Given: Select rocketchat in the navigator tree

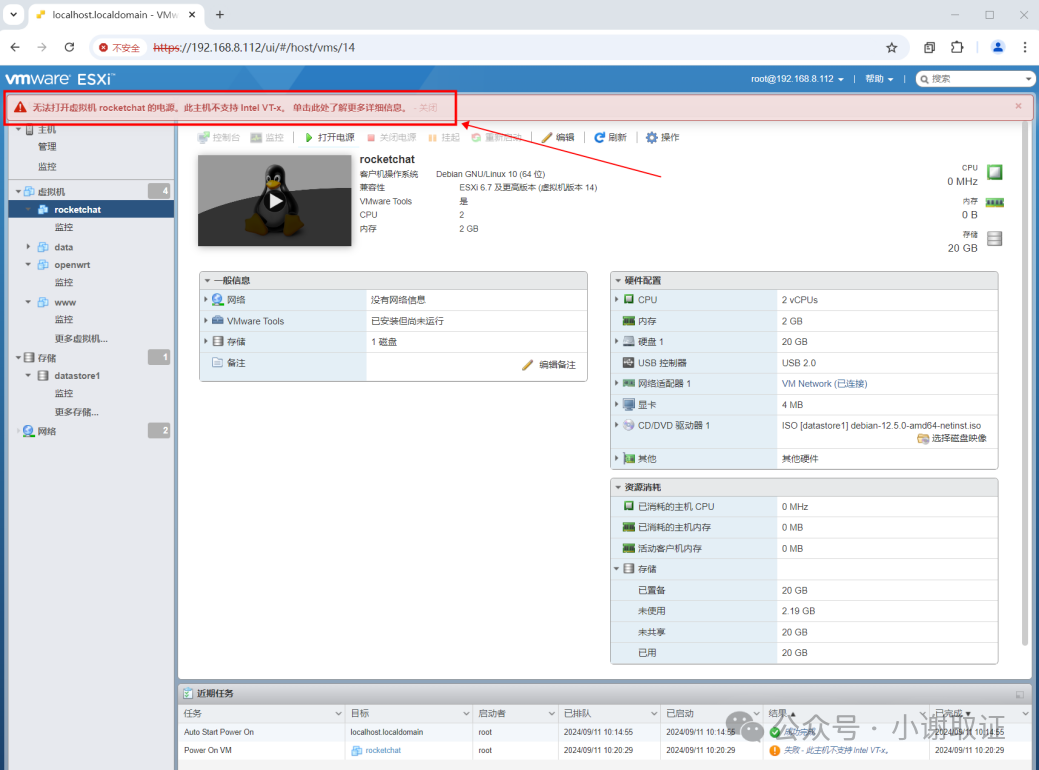Looking at the screenshot, I should (78, 209).
